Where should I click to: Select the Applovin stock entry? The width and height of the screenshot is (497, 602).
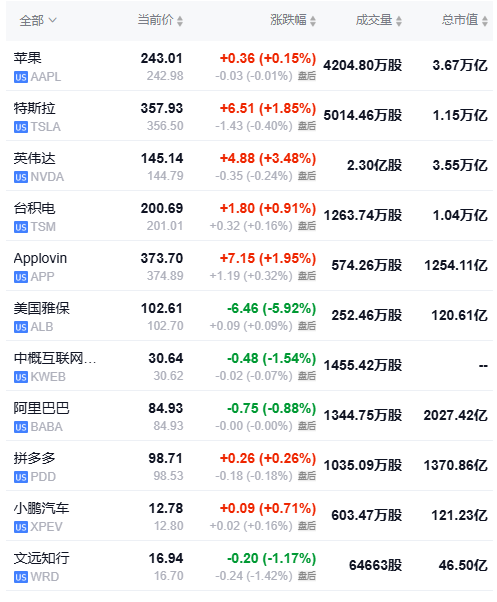point(249,266)
